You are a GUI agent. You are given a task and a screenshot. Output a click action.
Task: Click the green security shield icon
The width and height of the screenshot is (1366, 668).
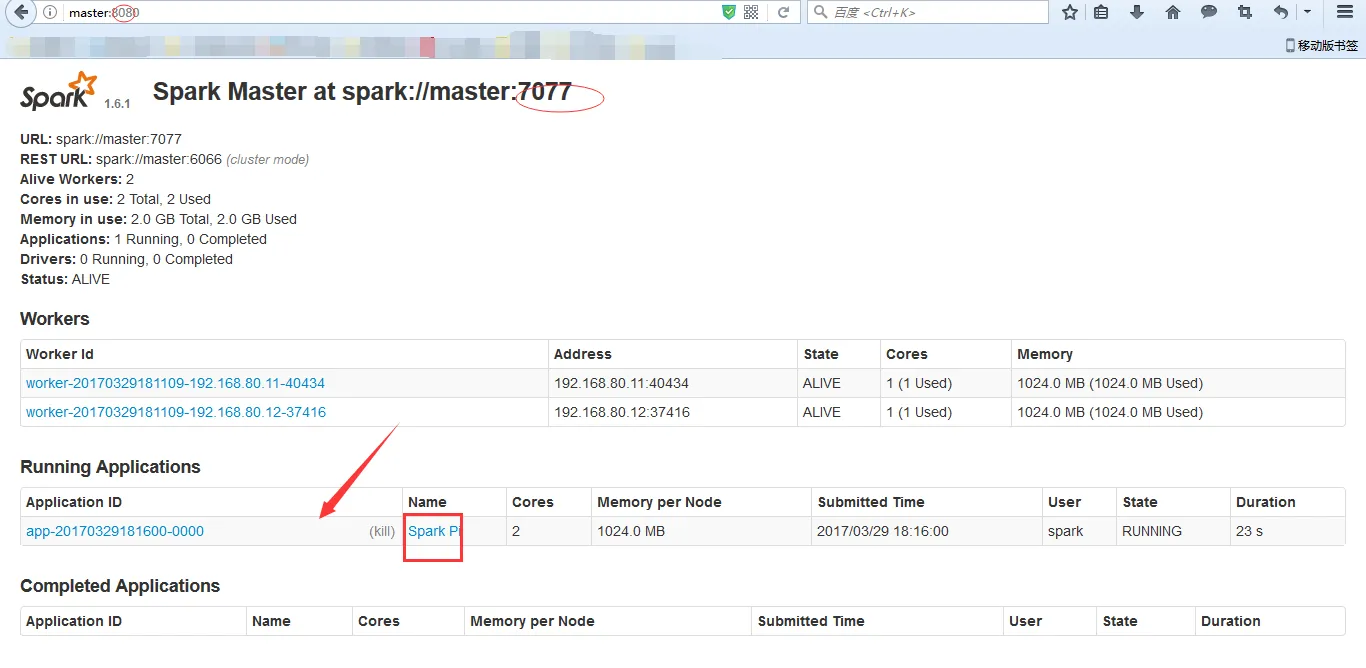click(729, 12)
